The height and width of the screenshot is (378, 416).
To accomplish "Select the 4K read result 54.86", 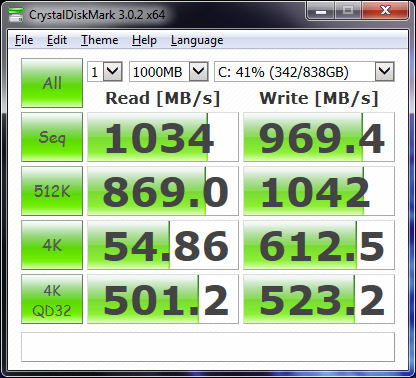I will coord(163,245).
